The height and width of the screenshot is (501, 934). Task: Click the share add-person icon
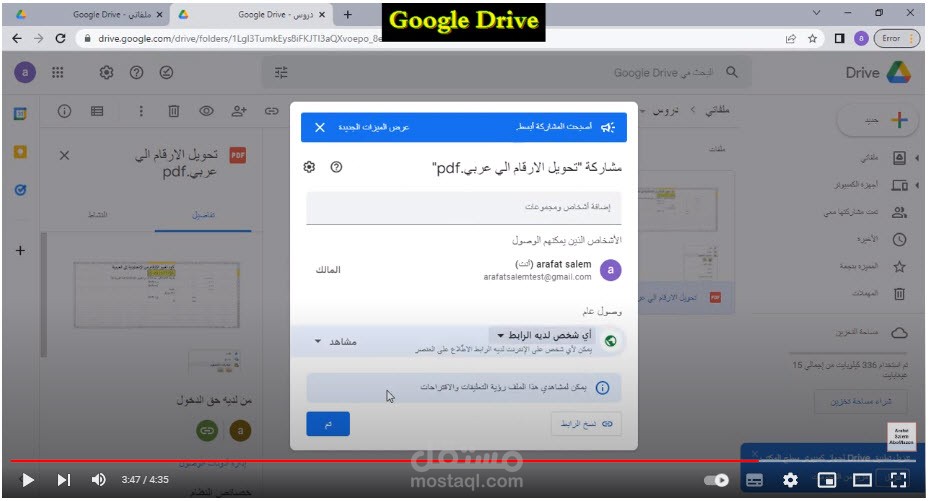point(239,111)
